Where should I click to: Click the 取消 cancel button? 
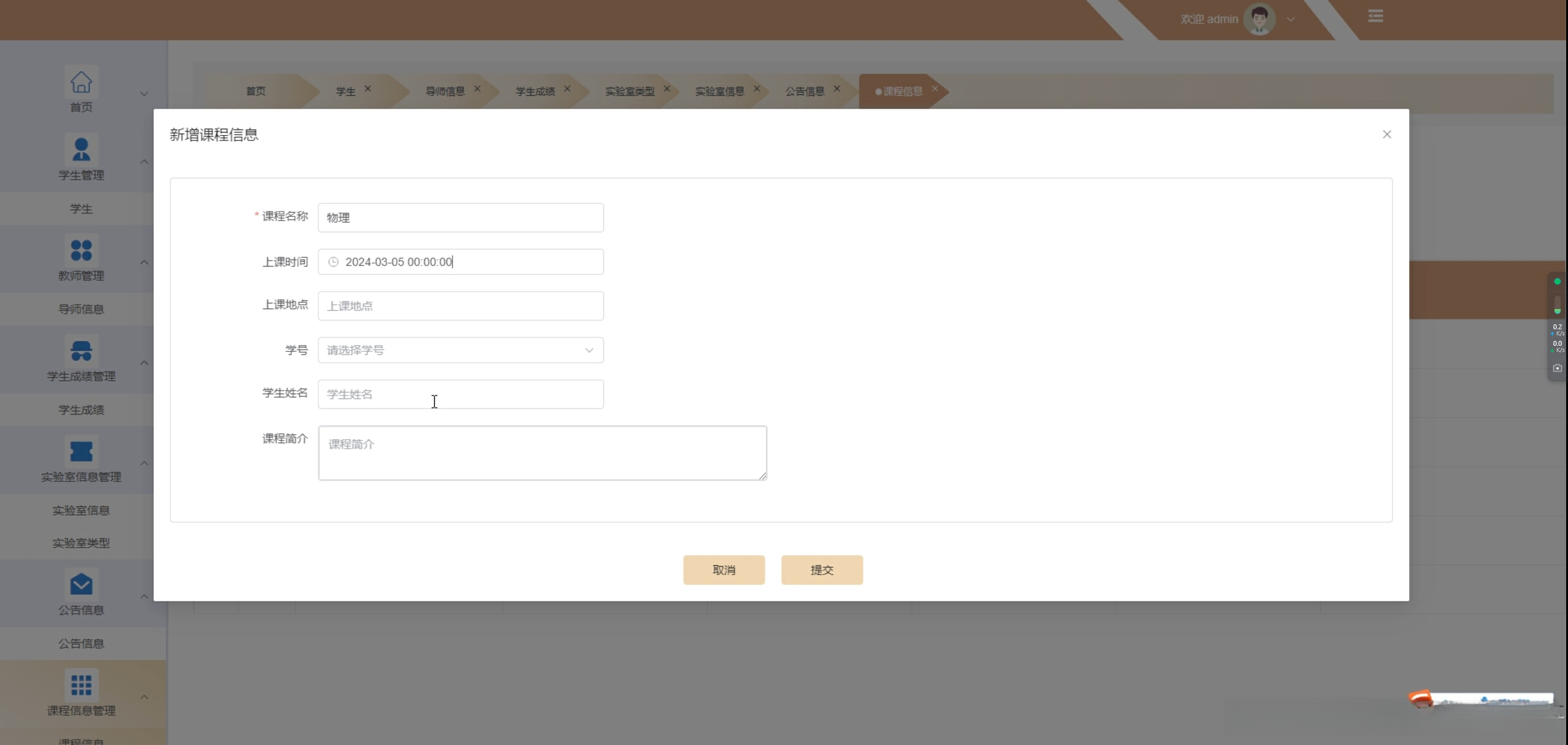(724, 570)
